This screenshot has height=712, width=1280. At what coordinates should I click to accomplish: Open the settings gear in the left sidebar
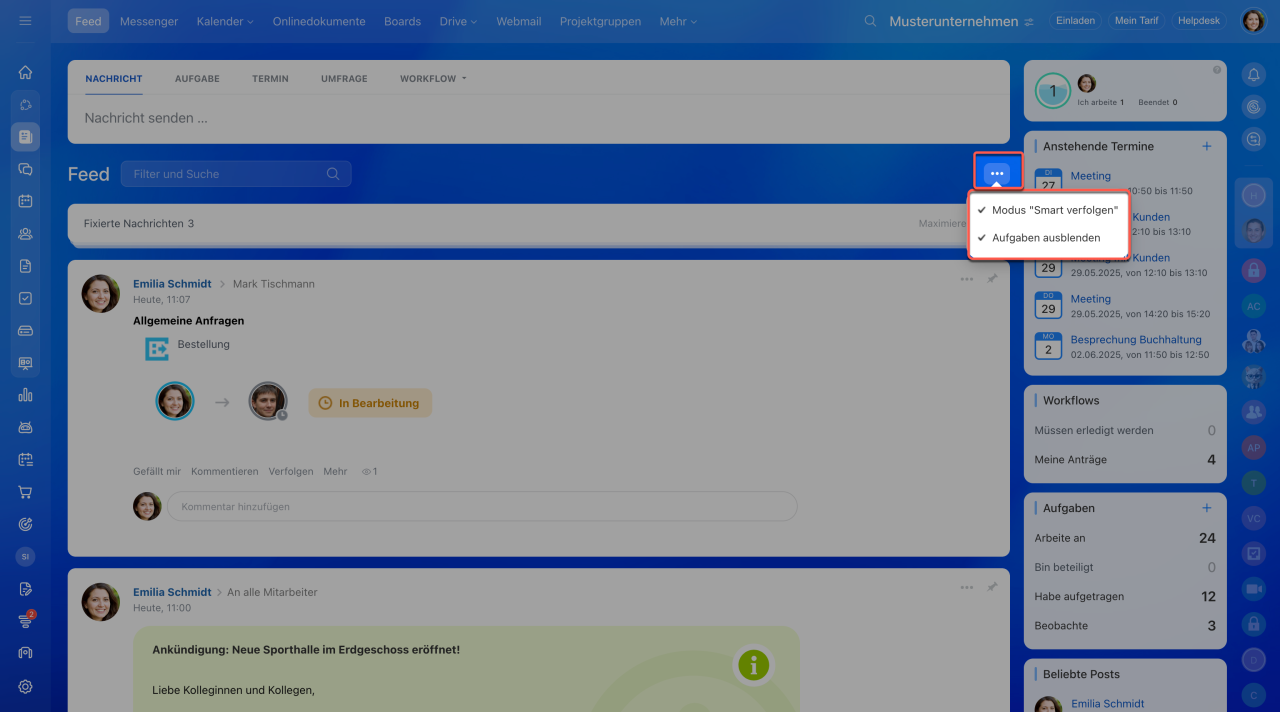click(25, 686)
